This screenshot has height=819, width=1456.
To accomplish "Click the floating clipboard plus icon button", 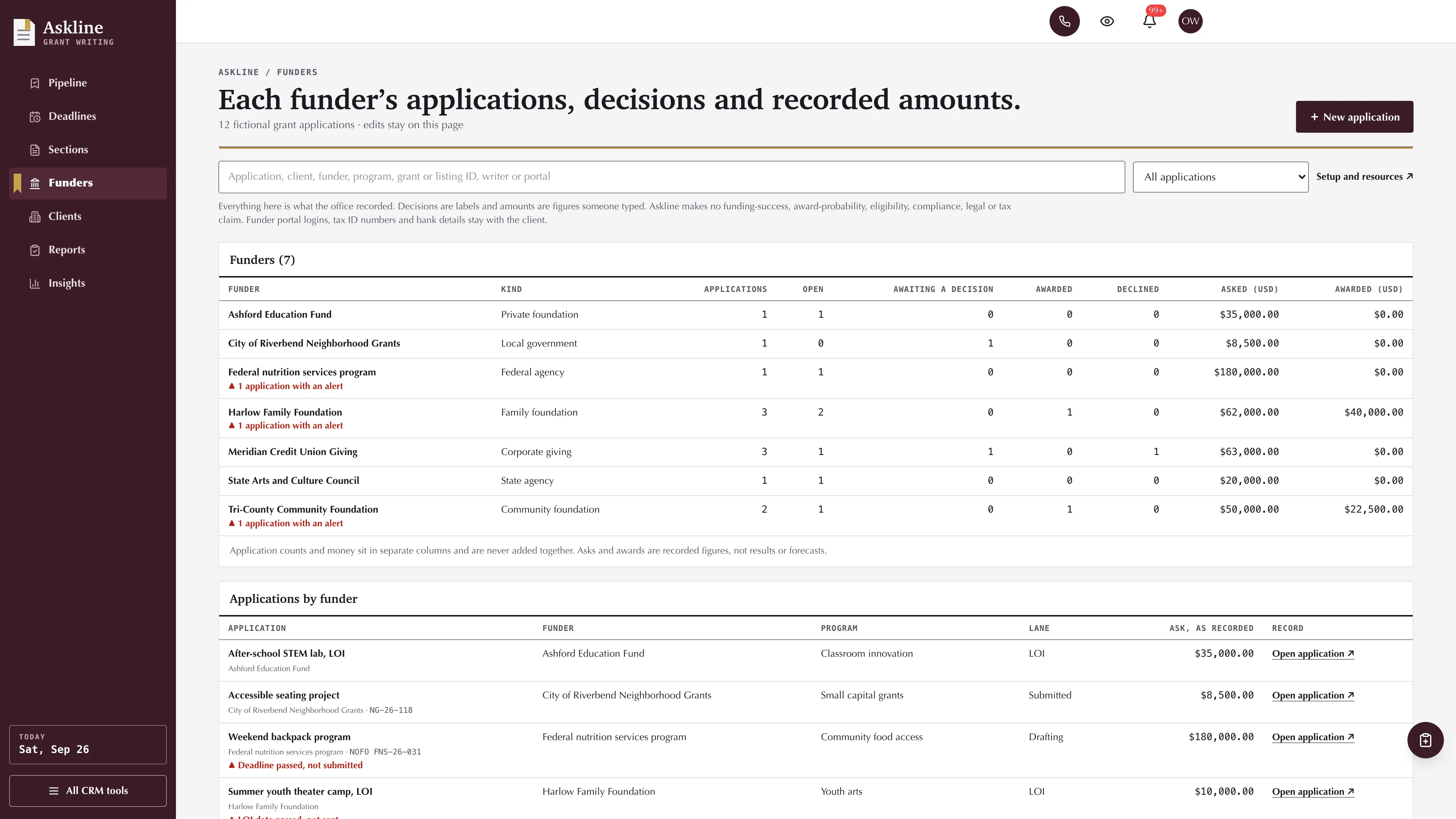I will (1425, 740).
